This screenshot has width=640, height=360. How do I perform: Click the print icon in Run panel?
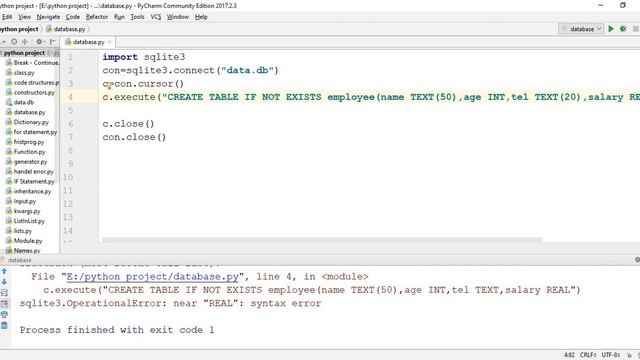(4, 314)
